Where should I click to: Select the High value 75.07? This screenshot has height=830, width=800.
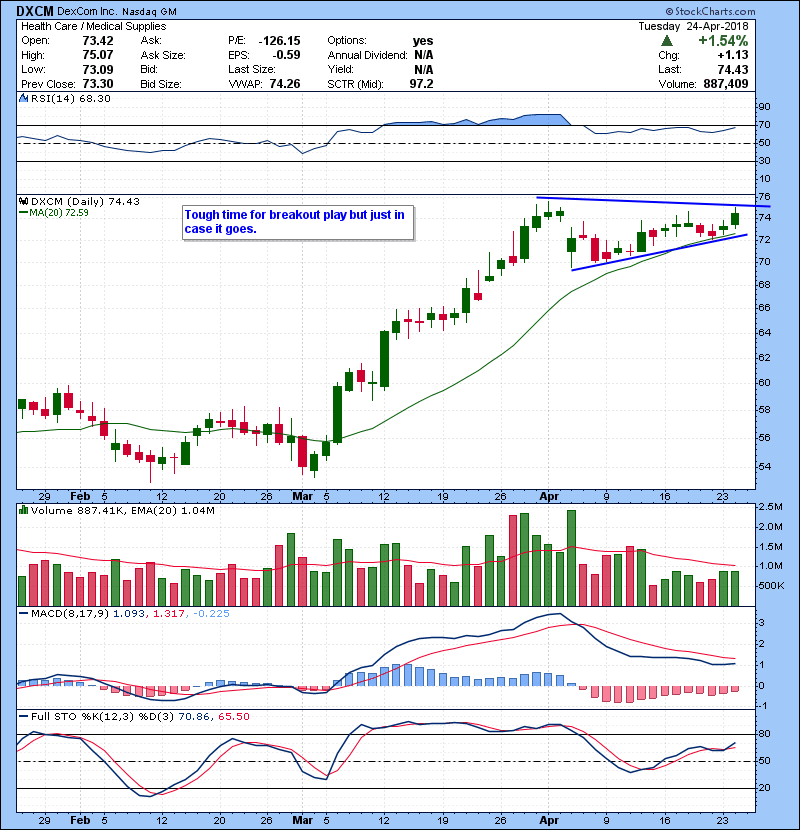tap(97, 55)
